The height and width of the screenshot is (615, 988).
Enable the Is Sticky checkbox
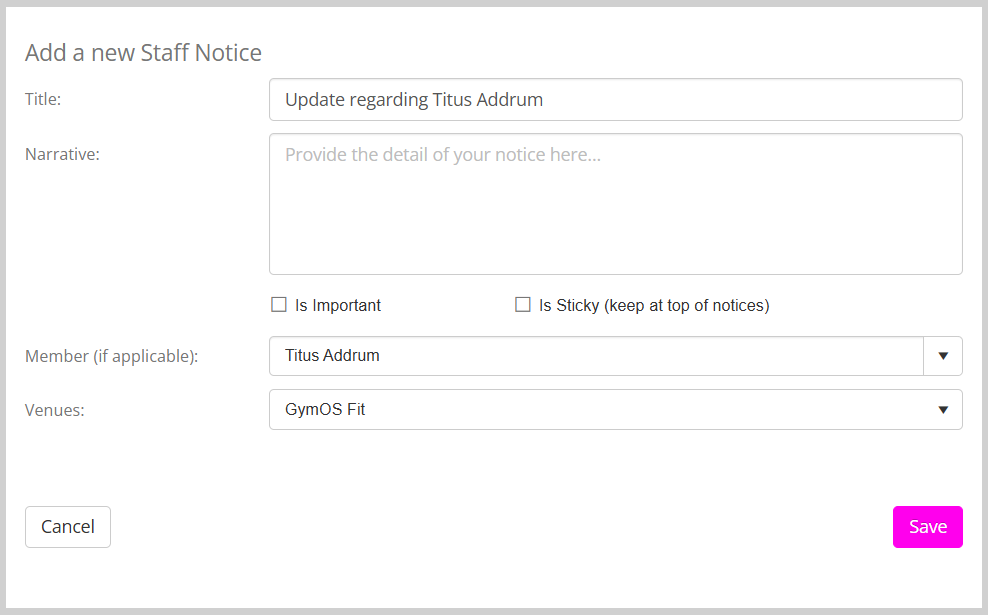(x=522, y=305)
